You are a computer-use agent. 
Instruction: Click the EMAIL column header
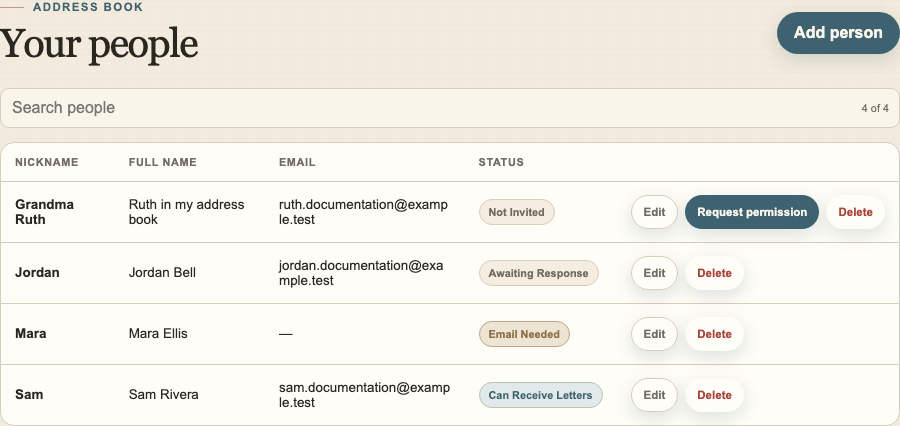point(297,162)
